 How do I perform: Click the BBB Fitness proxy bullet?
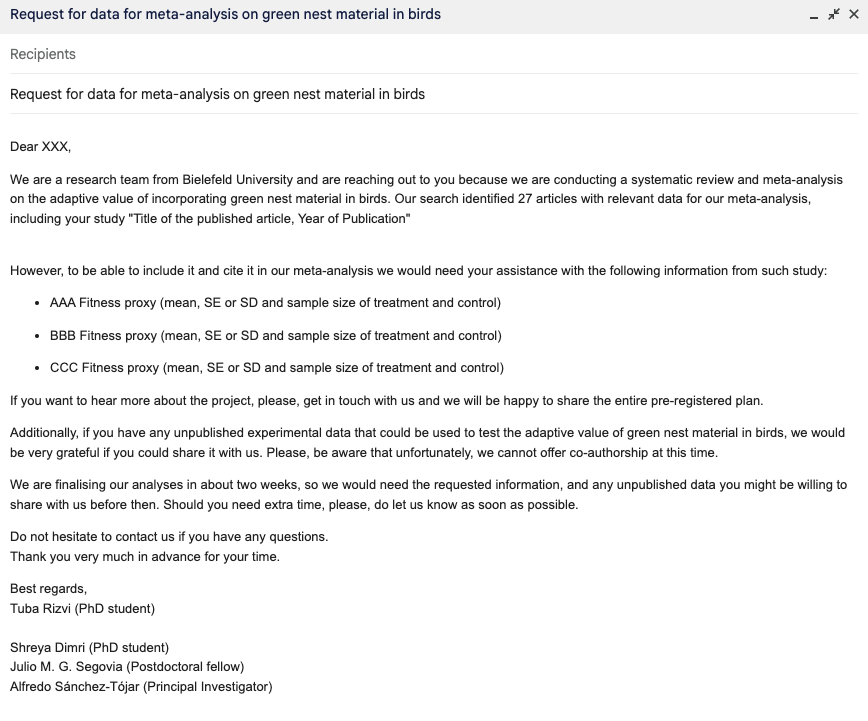point(275,335)
